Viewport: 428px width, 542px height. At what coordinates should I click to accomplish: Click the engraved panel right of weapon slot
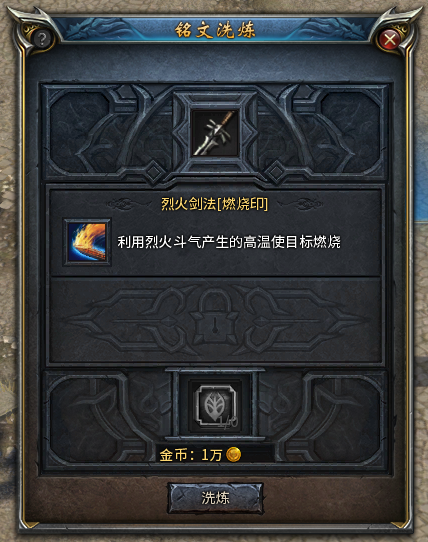322,133
